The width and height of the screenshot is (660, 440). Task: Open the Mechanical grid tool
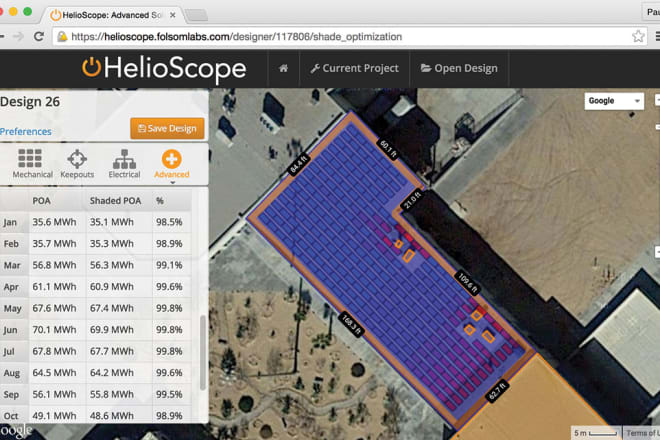(30, 163)
